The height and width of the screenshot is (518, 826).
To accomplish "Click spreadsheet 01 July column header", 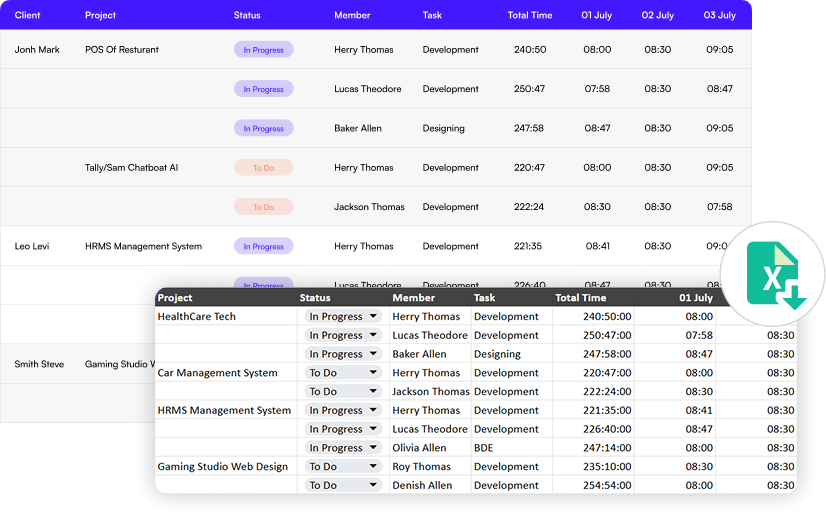I will 695,298.
